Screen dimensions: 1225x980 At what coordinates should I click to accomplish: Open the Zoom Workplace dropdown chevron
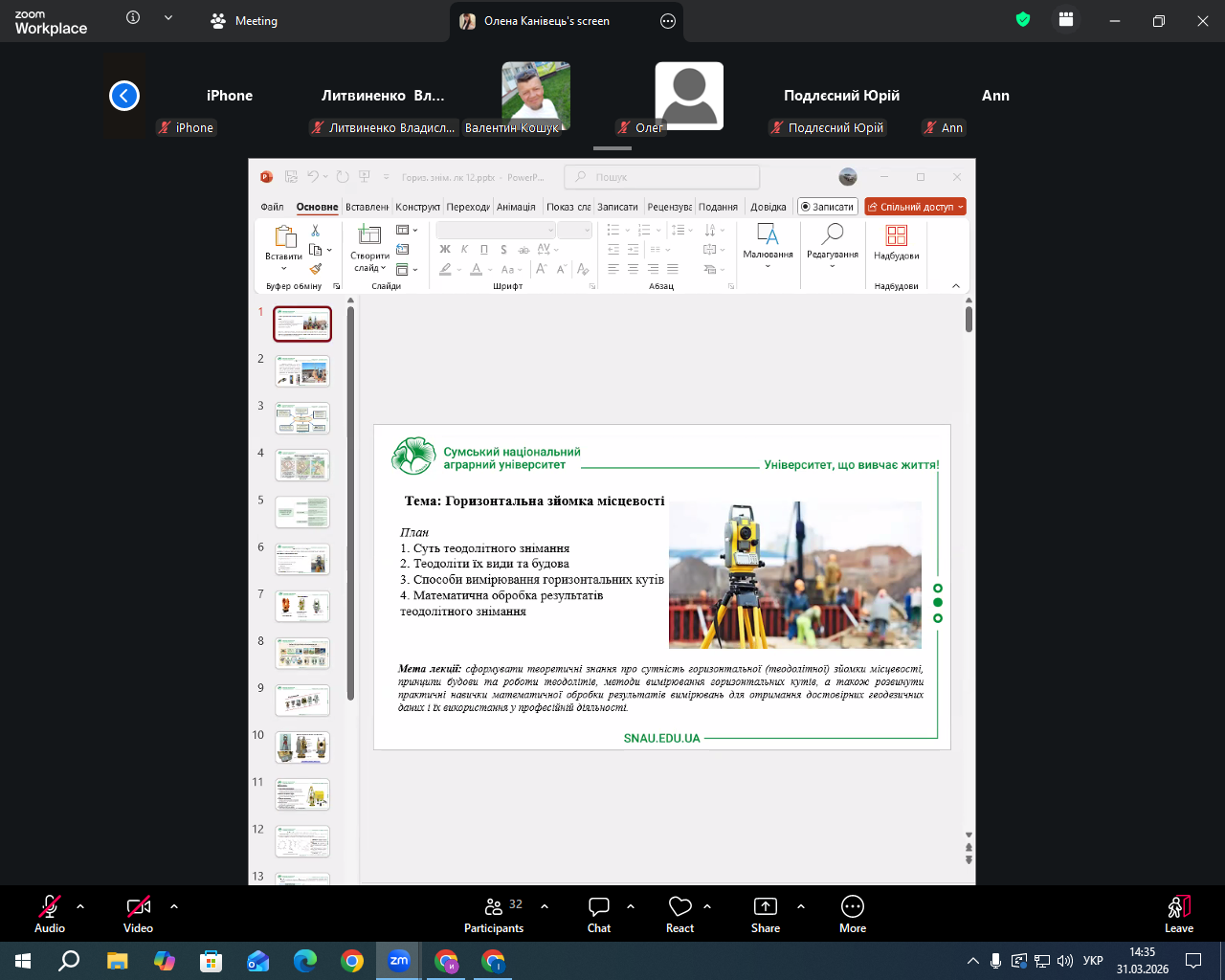click(168, 18)
